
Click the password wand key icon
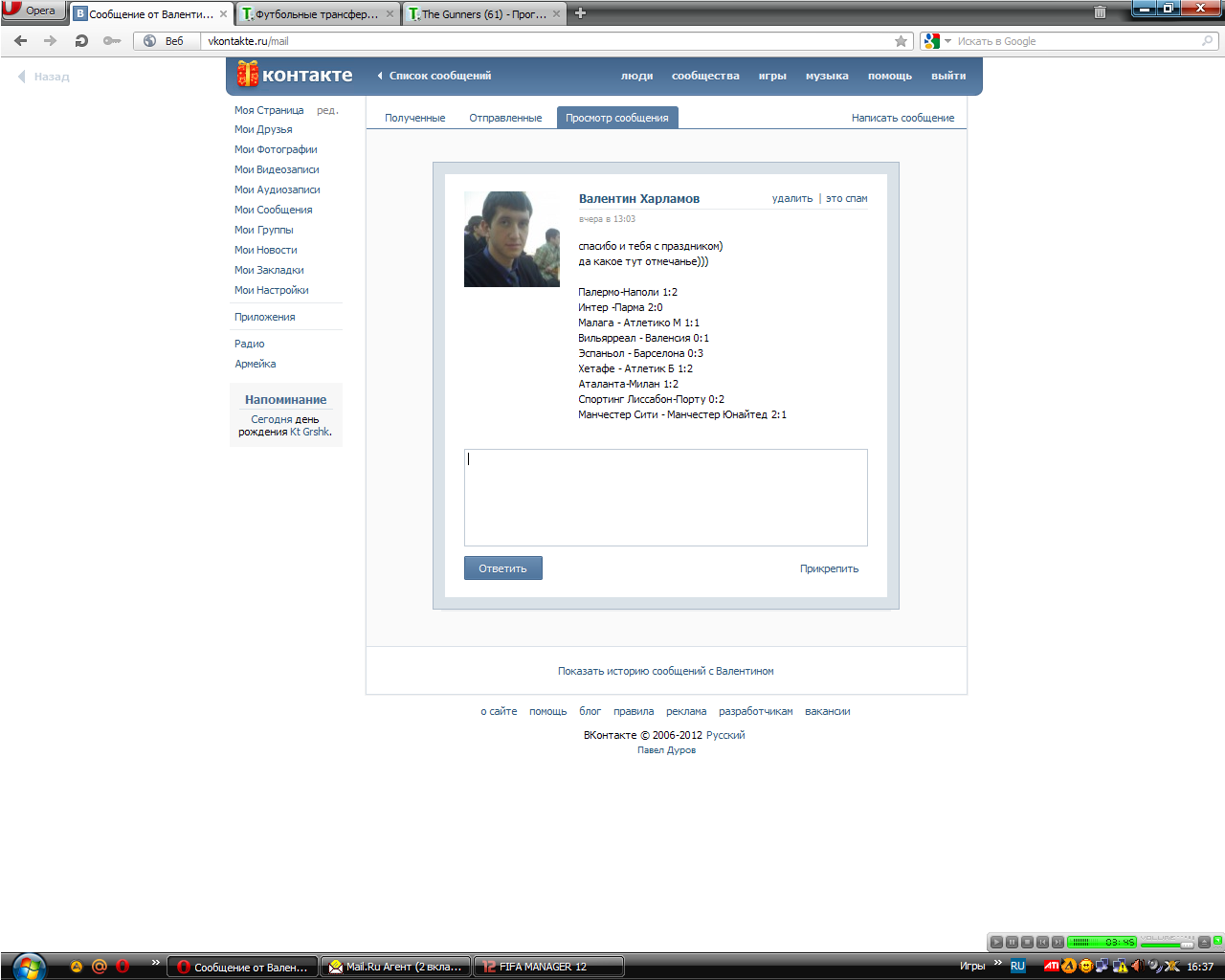click(x=112, y=41)
